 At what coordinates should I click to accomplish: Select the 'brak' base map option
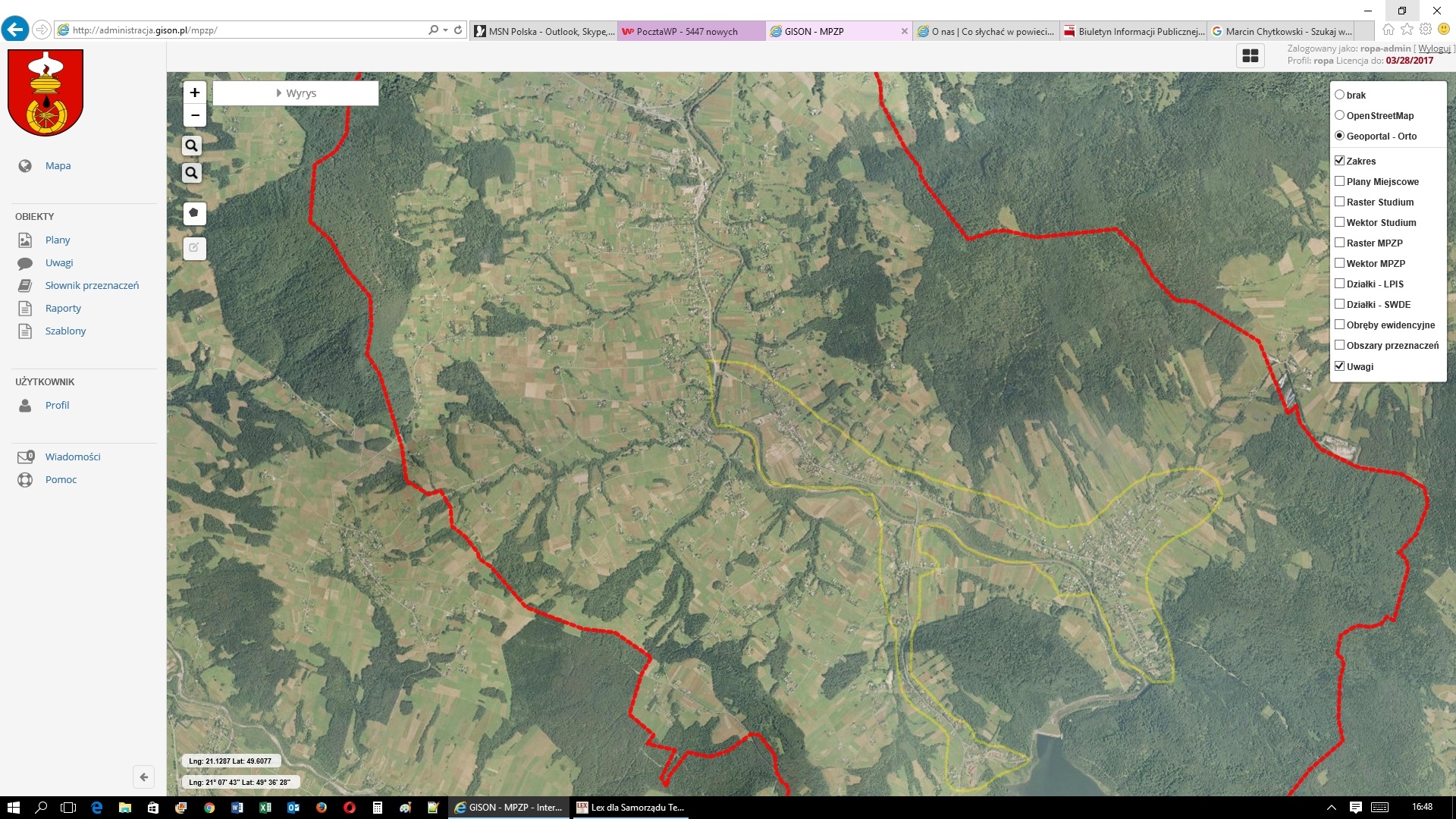(1340, 95)
